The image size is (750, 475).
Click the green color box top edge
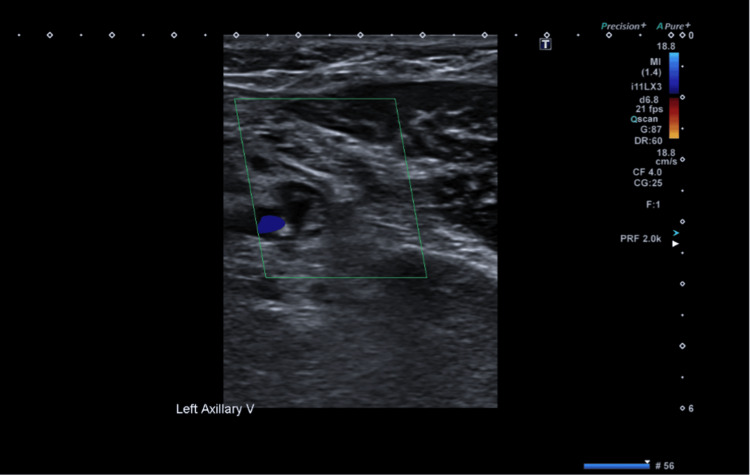point(315,99)
